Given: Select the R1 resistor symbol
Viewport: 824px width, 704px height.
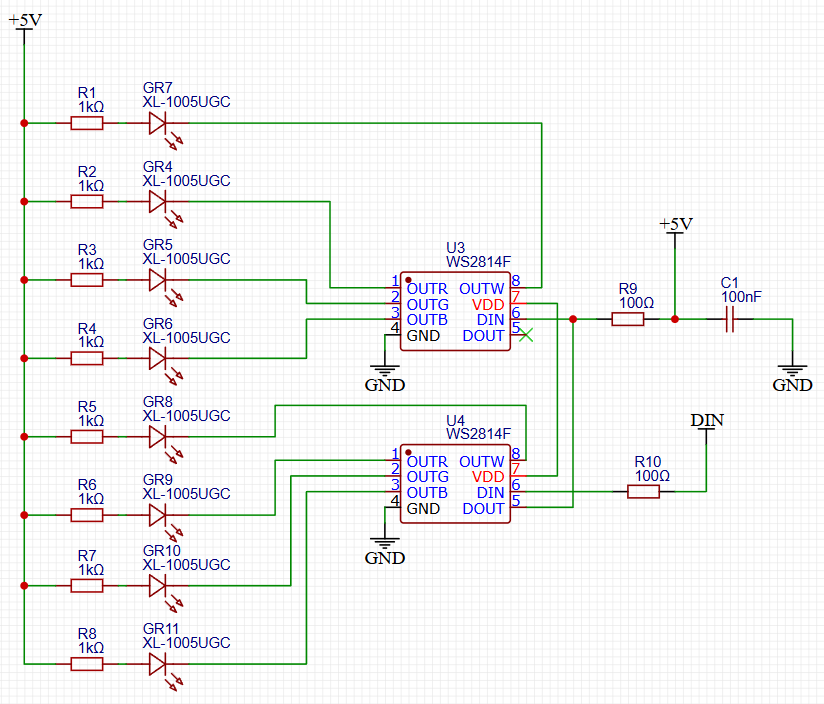Looking at the screenshot, I should click(x=86, y=123).
